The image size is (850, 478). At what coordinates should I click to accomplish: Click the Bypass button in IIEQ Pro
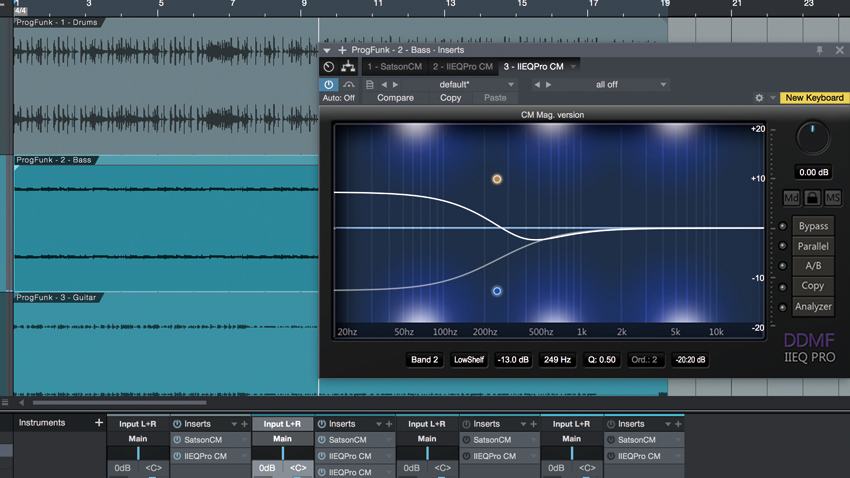pos(813,226)
